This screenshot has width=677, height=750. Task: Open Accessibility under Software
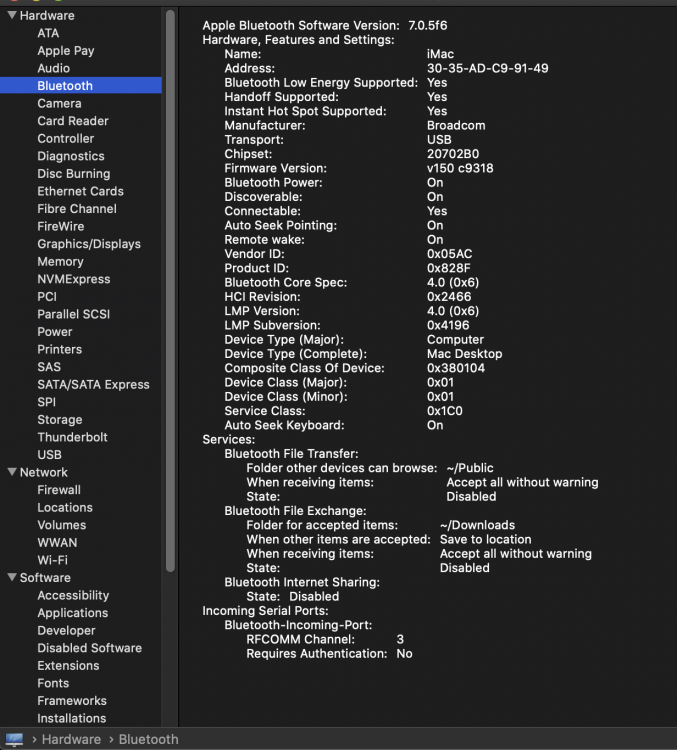73,596
